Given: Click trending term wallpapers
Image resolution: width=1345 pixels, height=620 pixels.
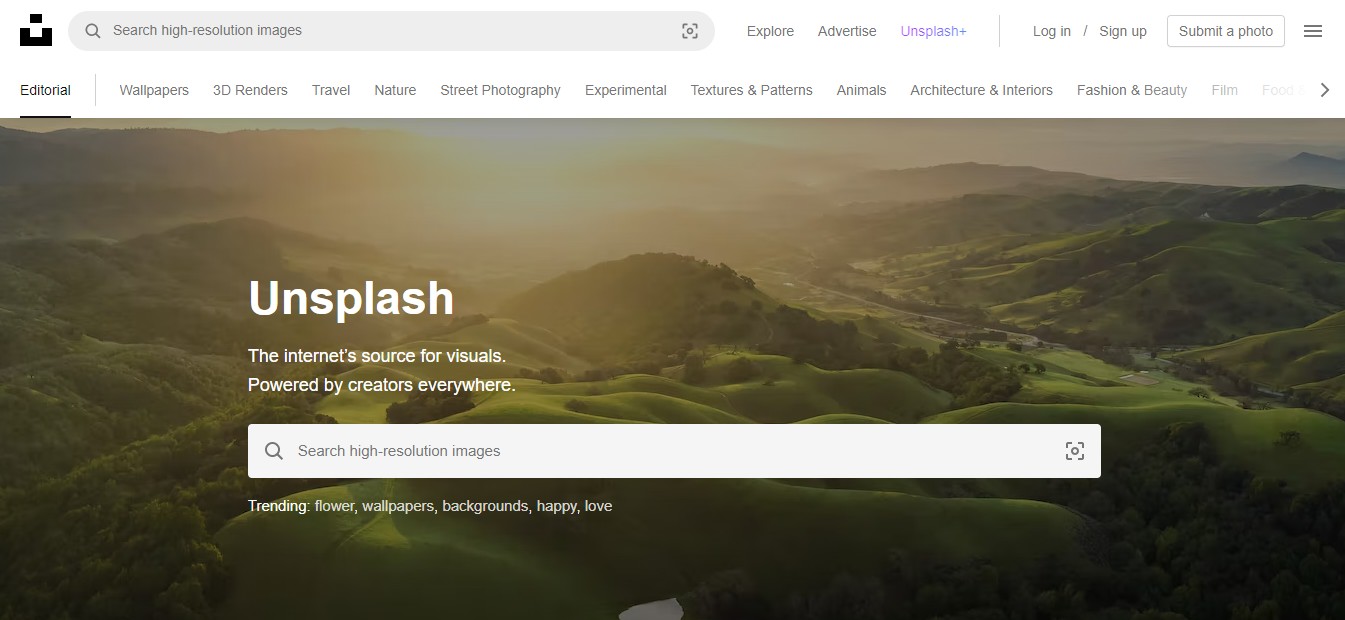Looking at the screenshot, I should [398, 506].
